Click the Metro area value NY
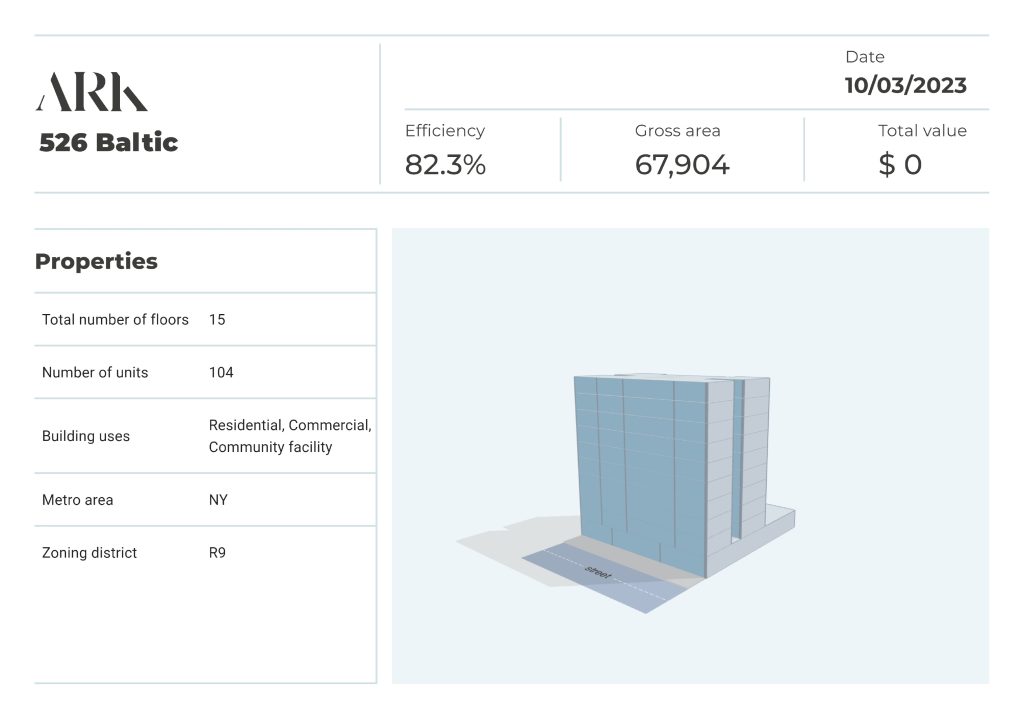The width and height of the screenshot is (1024, 724). point(218,500)
